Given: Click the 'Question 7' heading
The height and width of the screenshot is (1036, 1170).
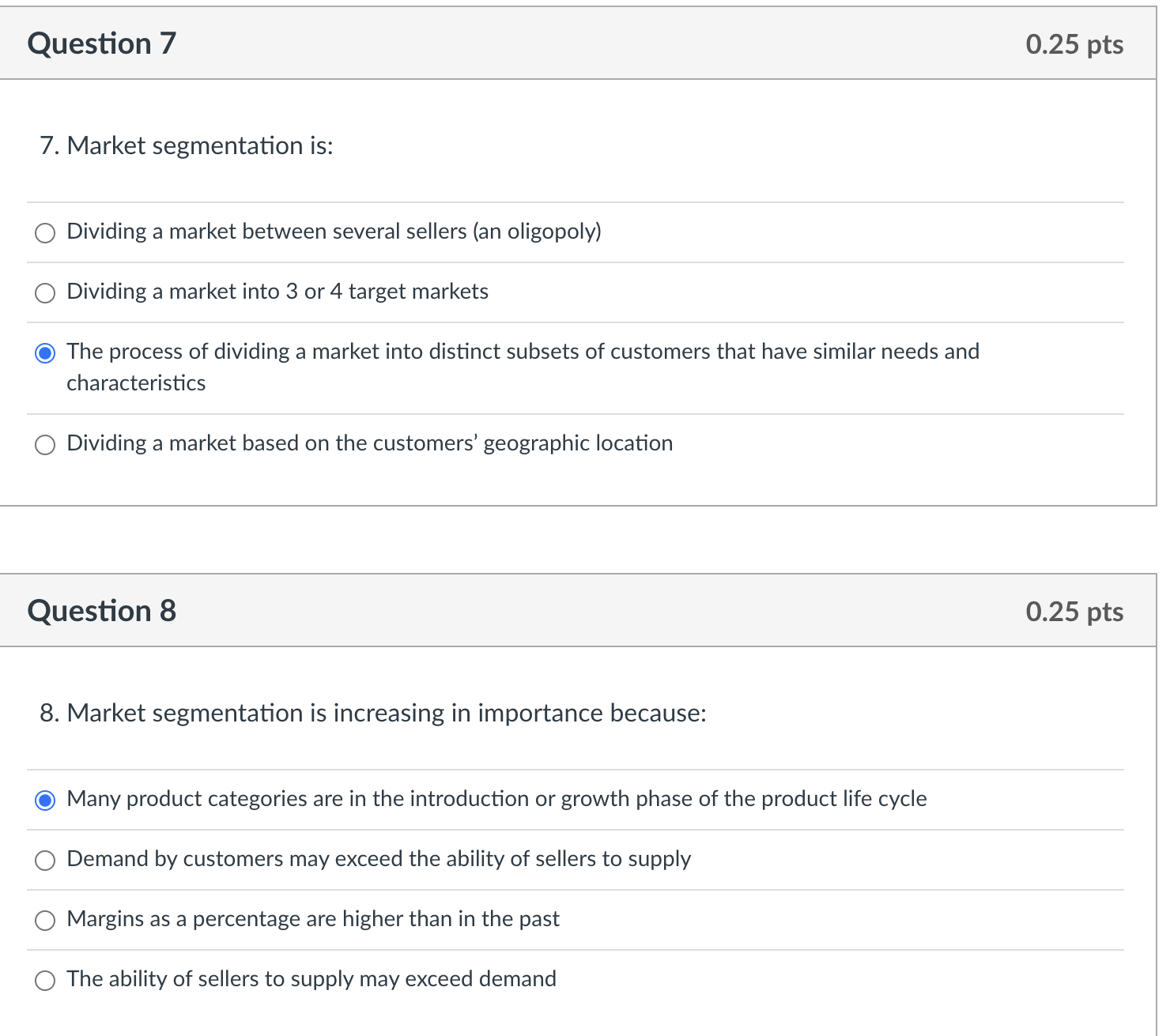Looking at the screenshot, I should [x=102, y=43].
